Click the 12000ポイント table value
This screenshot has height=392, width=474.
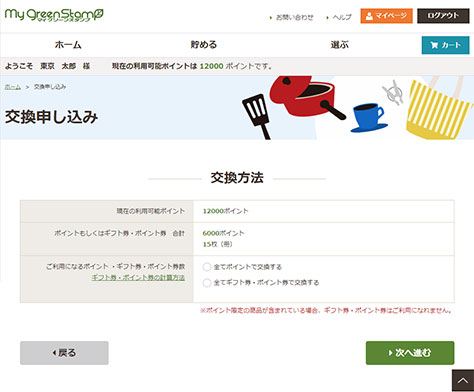point(225,211)
